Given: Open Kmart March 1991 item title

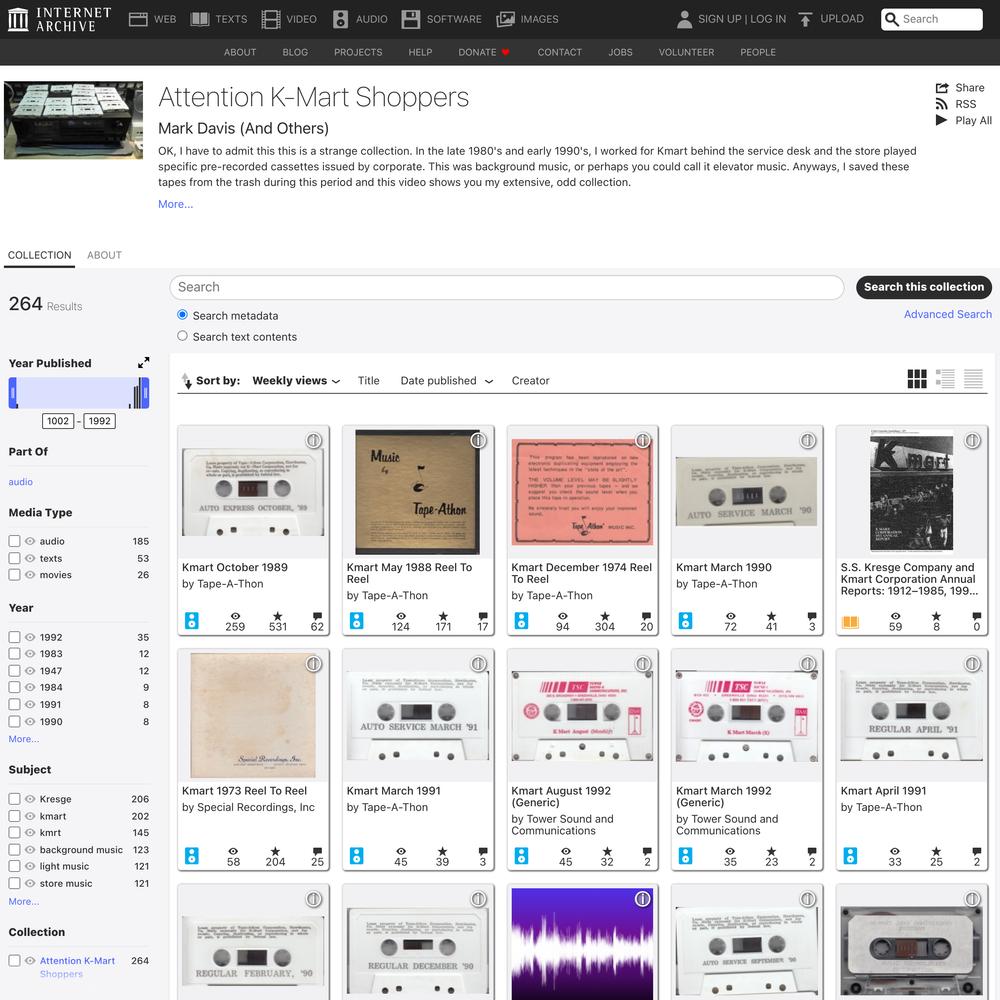Looking at the screenshot, I should (393, 791).
